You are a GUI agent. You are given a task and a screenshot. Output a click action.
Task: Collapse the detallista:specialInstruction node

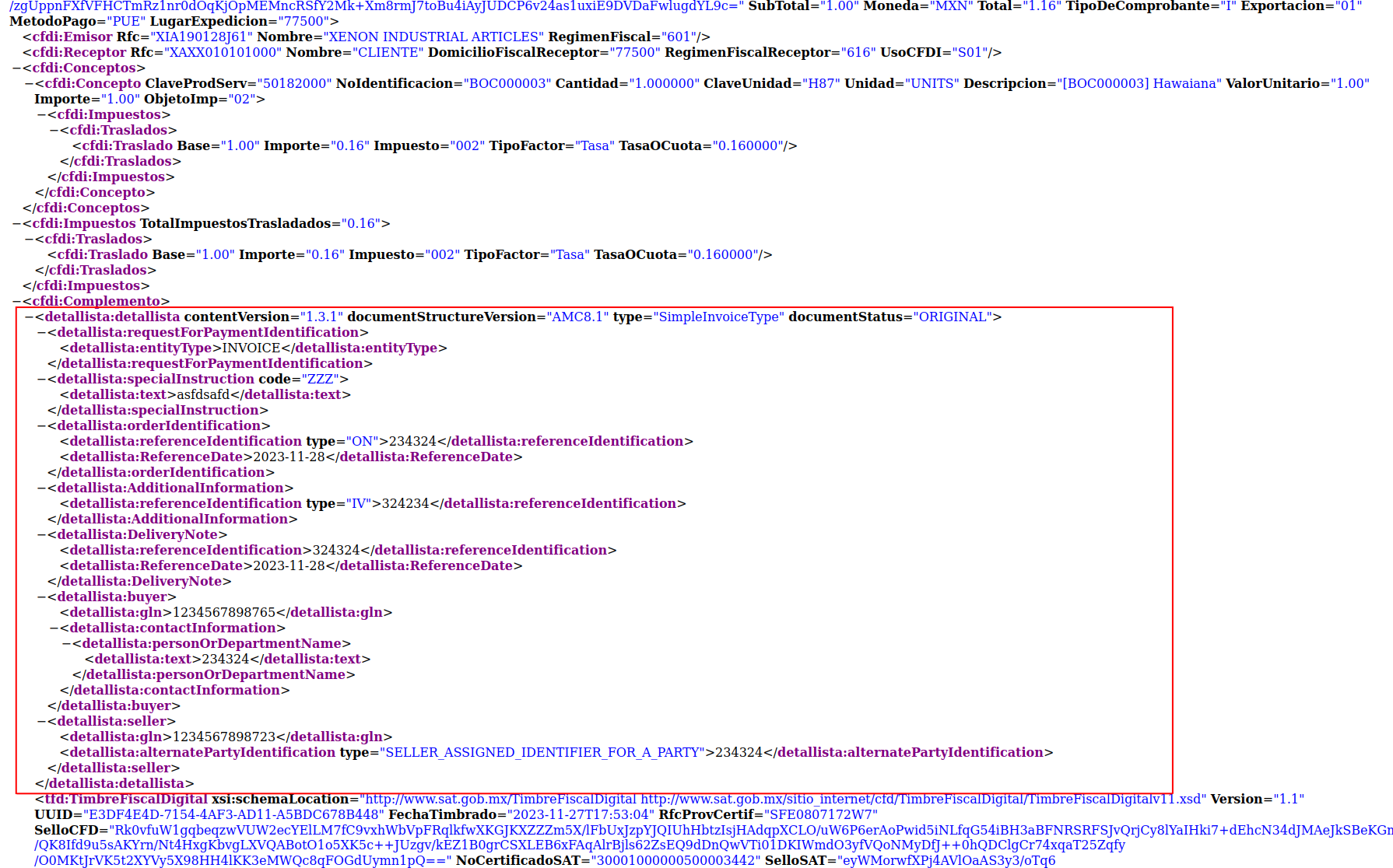[x=41, y=380]
